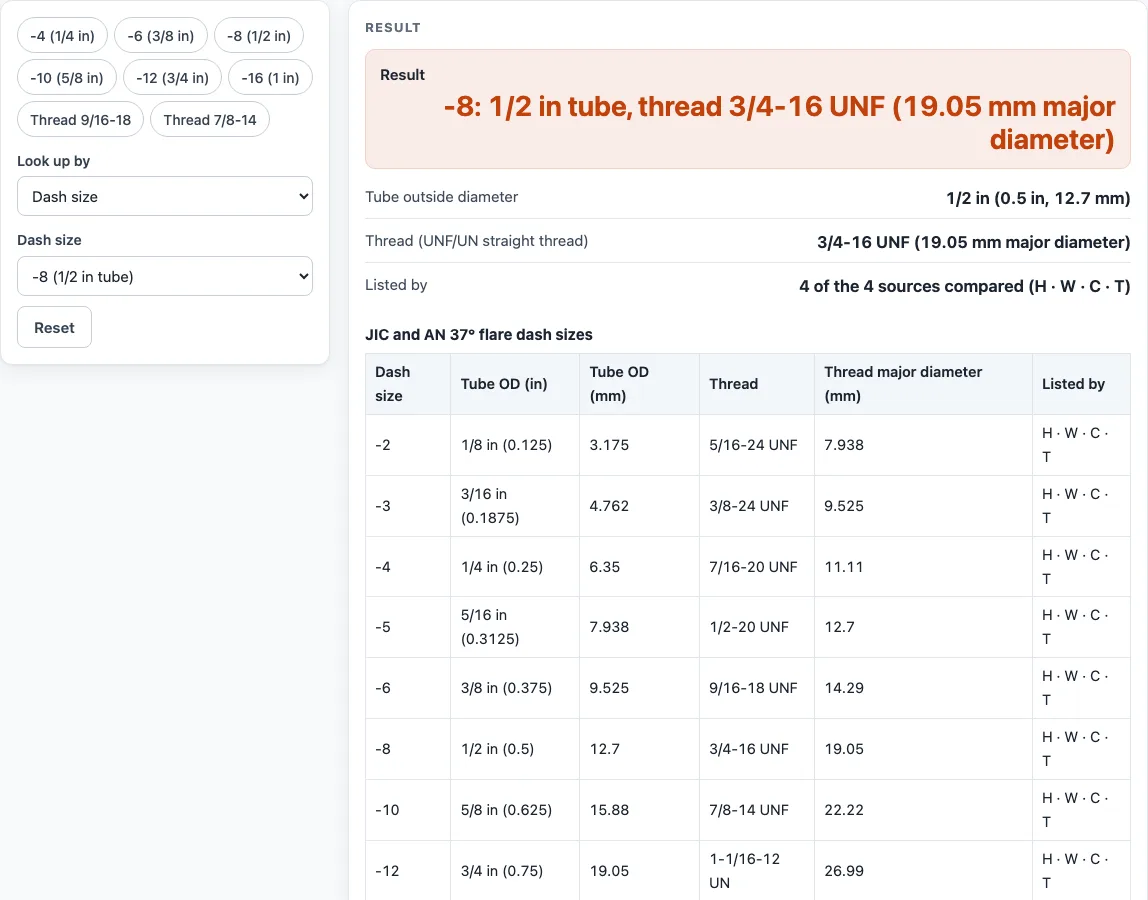Click the 1/2-20 UNF thread cell

point(756,627)
